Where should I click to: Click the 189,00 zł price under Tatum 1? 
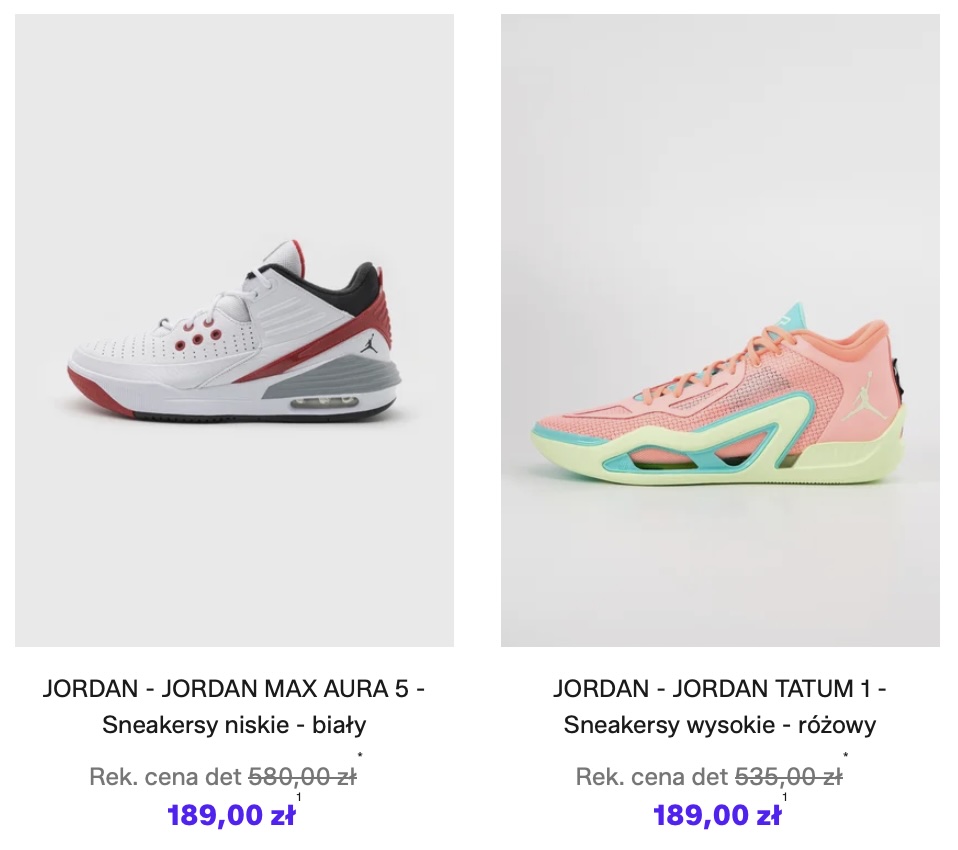point(717,815)
